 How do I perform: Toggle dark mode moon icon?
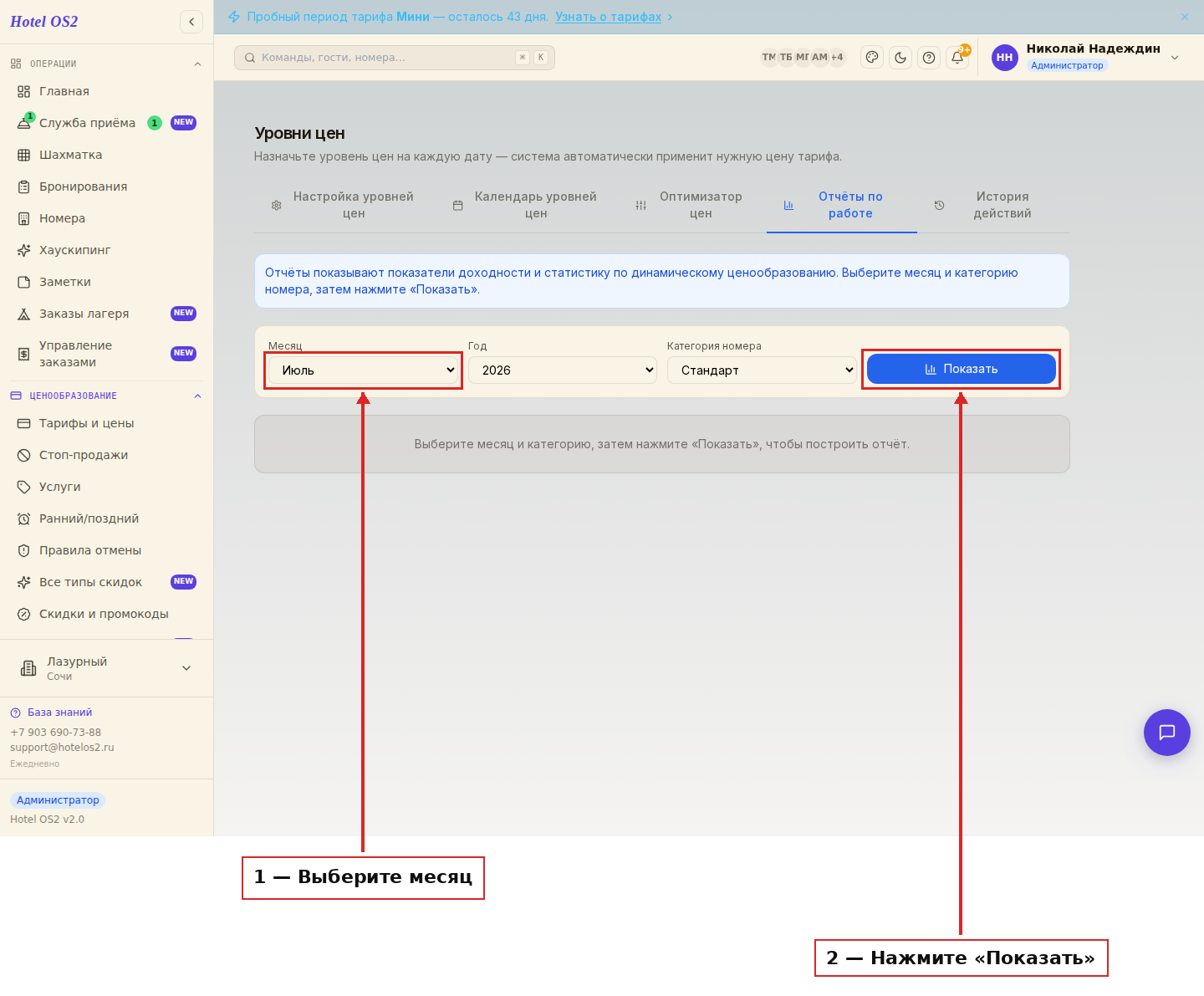tap(900, 58)
